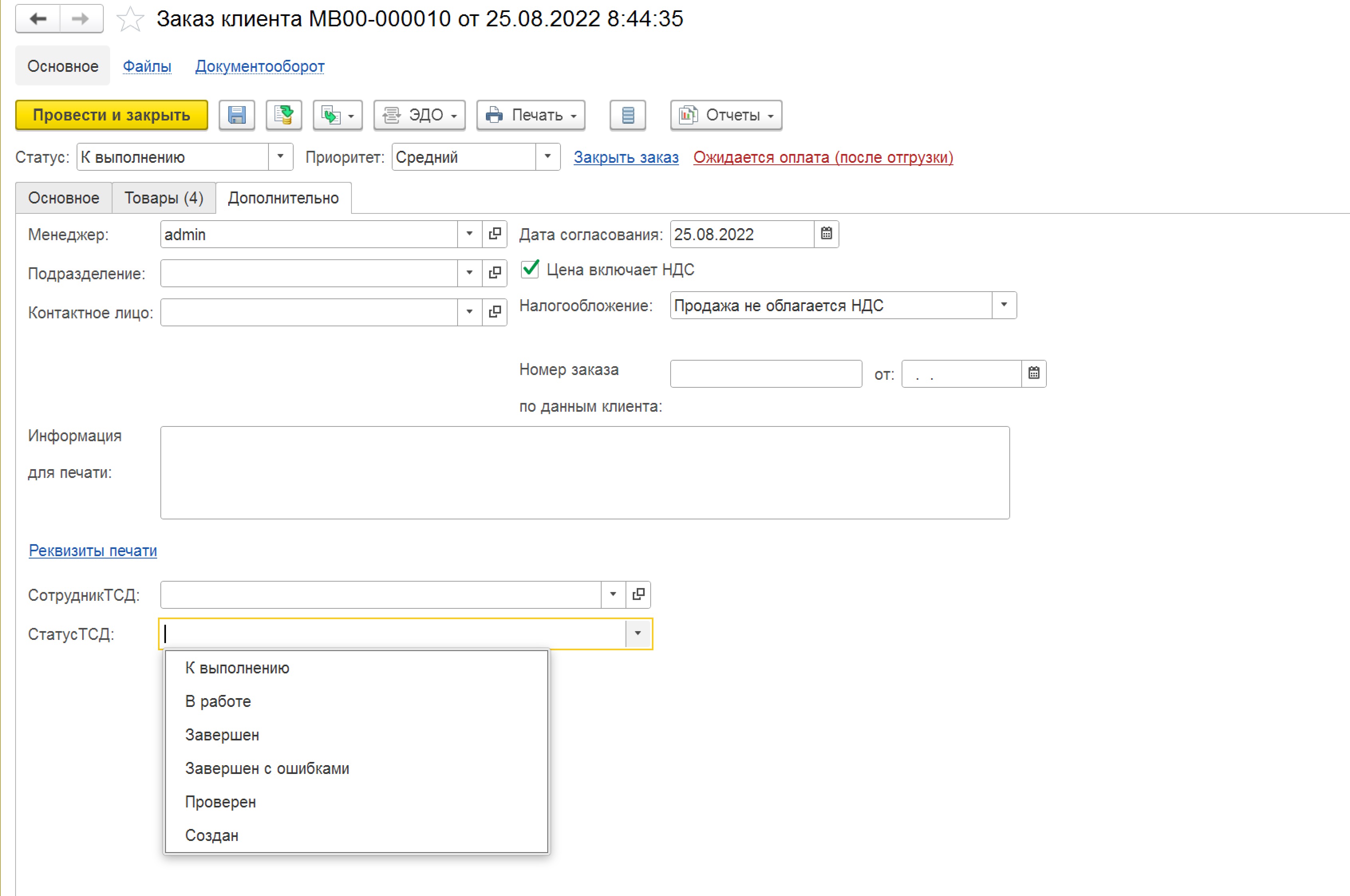Open the calendar for the client order date
Screen dimensions: 1350x896
pos(1034,374)
